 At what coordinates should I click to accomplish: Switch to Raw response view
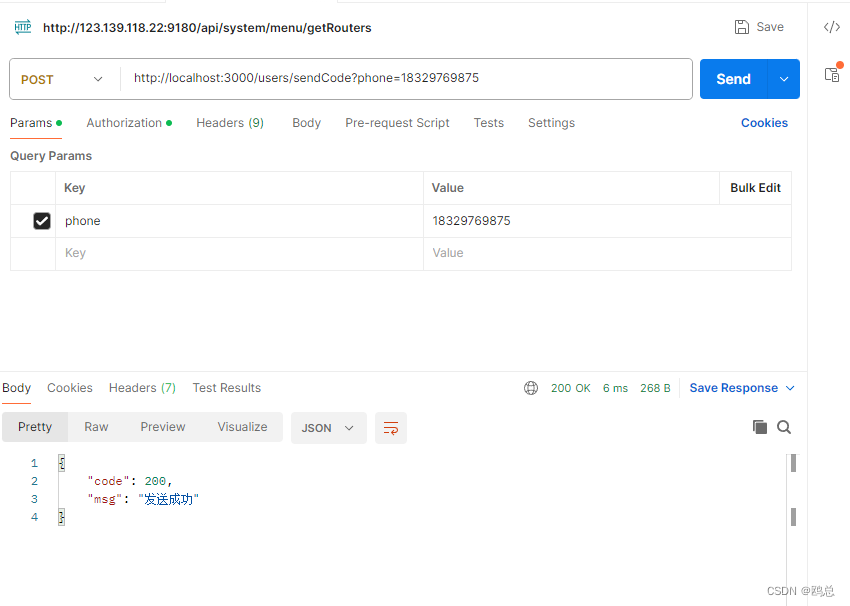(x=96, y=427)
